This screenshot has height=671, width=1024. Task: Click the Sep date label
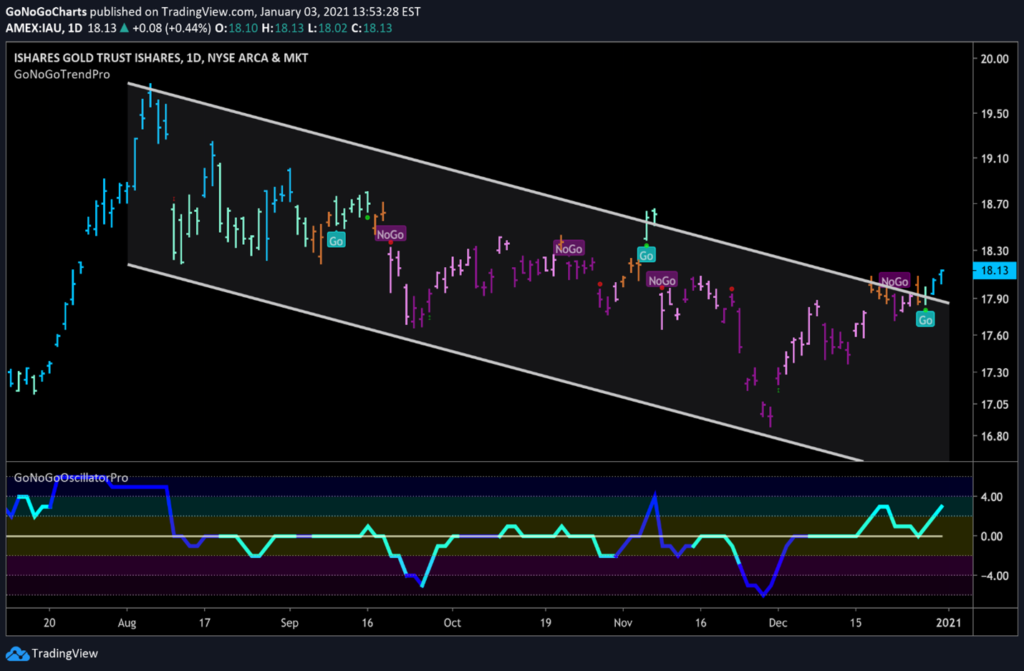click(x=289, y=623)
